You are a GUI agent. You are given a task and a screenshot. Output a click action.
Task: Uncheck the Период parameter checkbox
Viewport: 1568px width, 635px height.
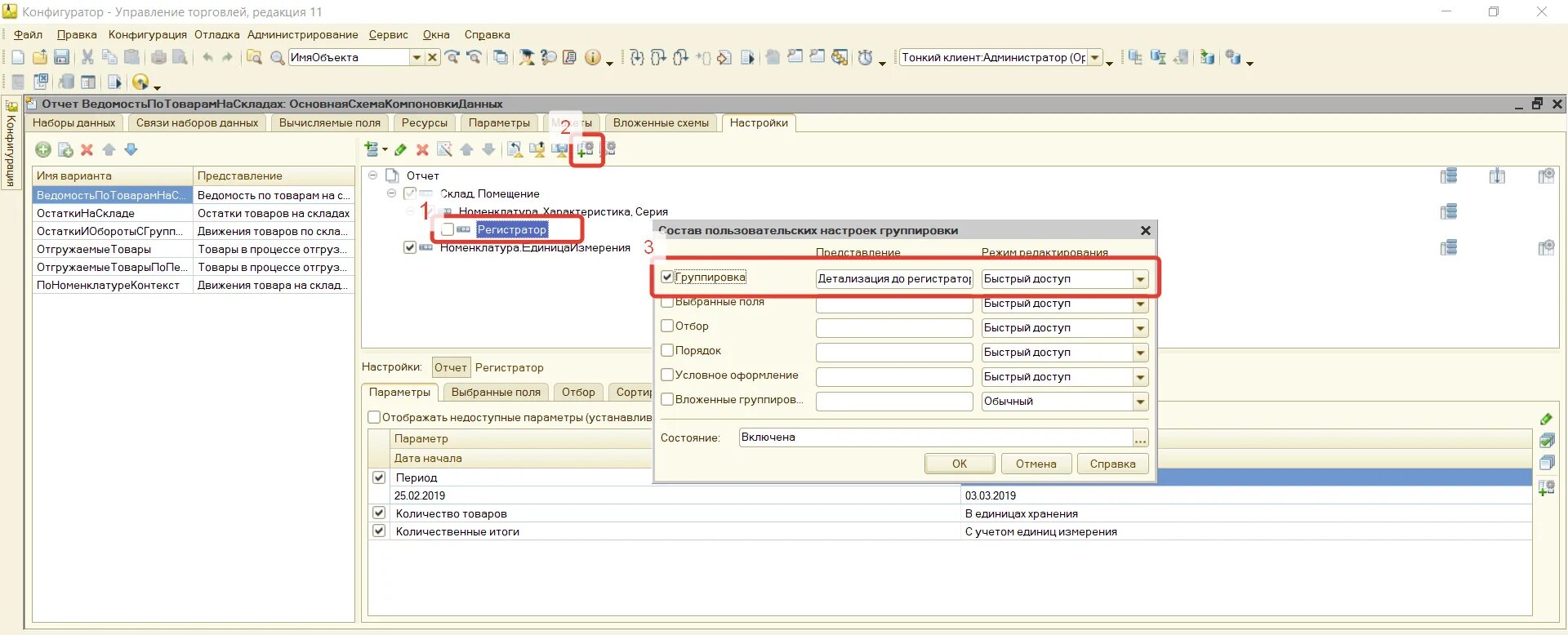pos(379,477)
